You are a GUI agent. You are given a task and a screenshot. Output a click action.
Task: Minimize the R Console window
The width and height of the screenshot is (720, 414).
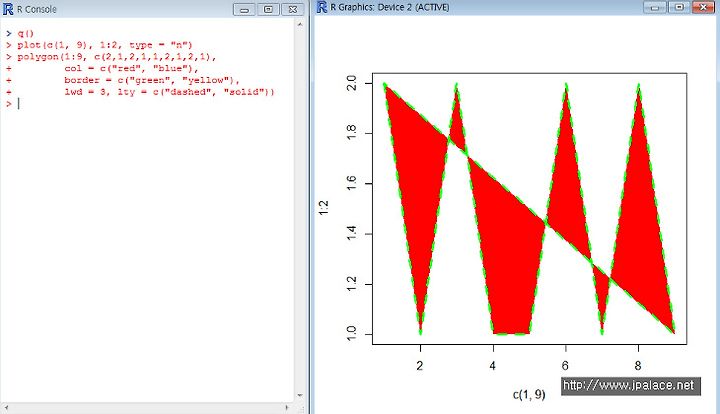pyautogui.click(x=244, y=9)
